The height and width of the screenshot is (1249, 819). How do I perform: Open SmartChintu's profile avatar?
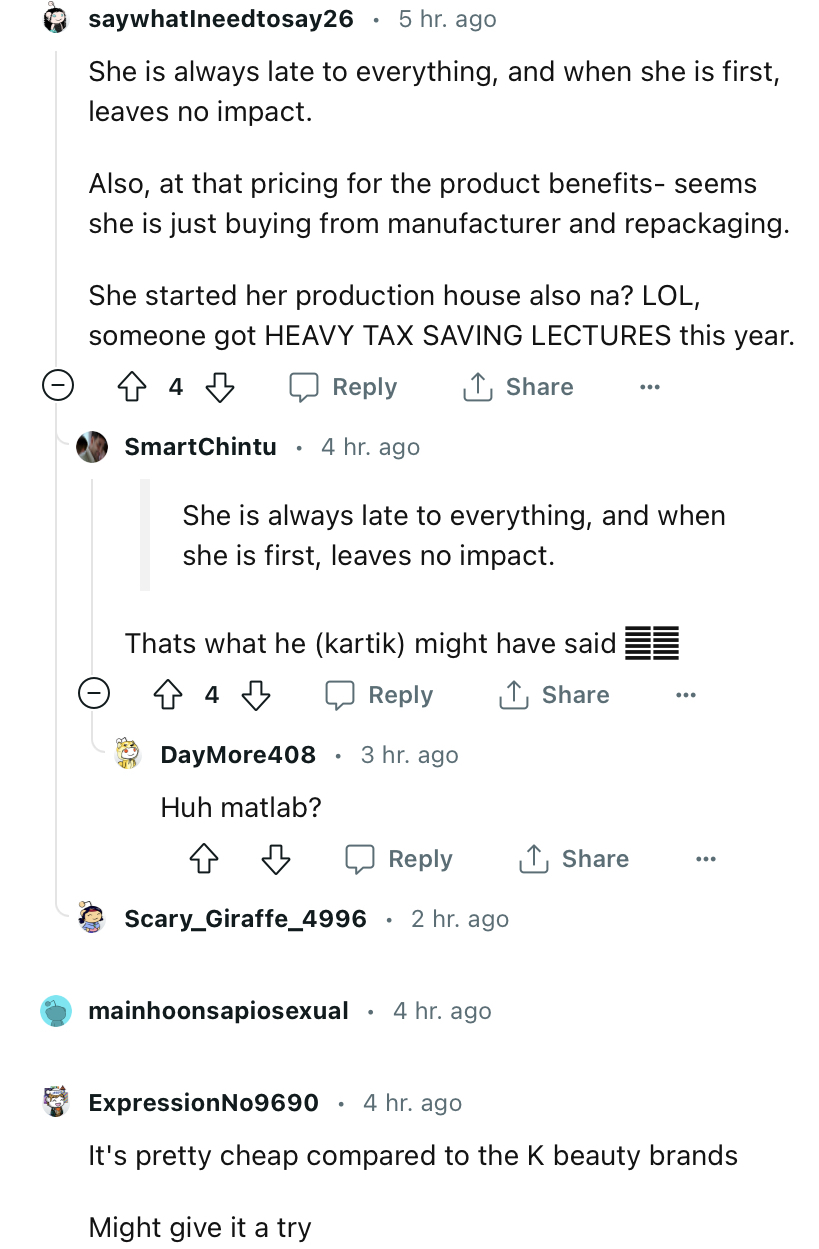click(93, 447)
